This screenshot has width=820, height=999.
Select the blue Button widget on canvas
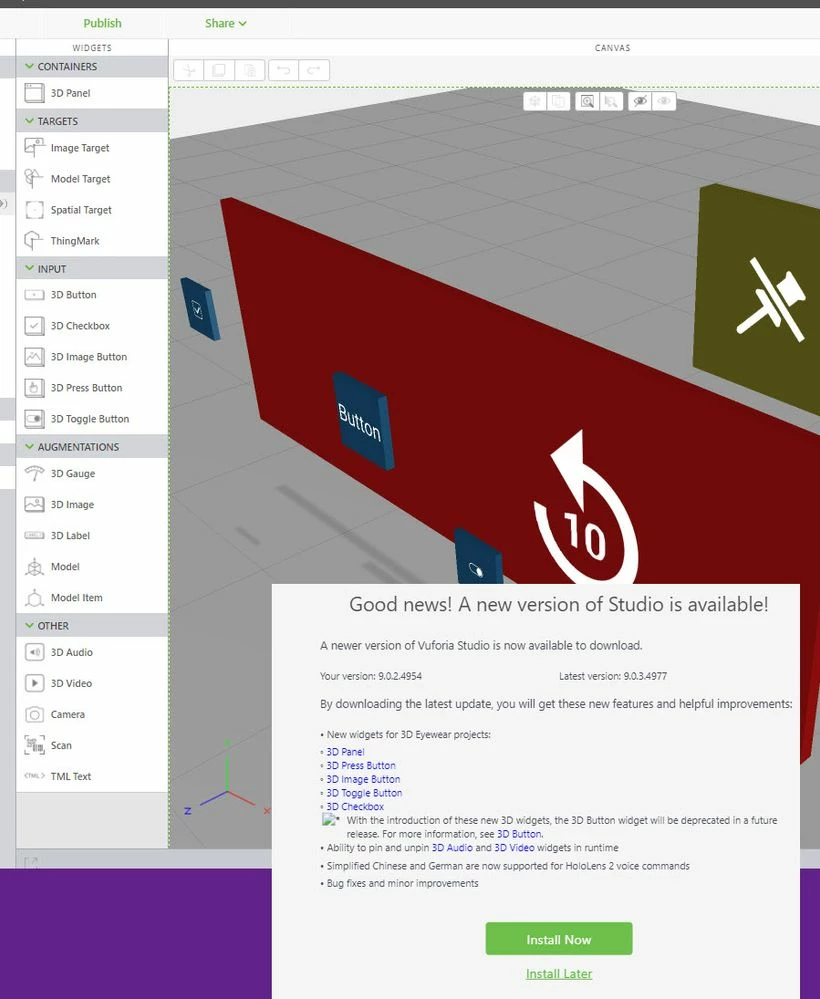pyautogui.click(x=362, y=421)
